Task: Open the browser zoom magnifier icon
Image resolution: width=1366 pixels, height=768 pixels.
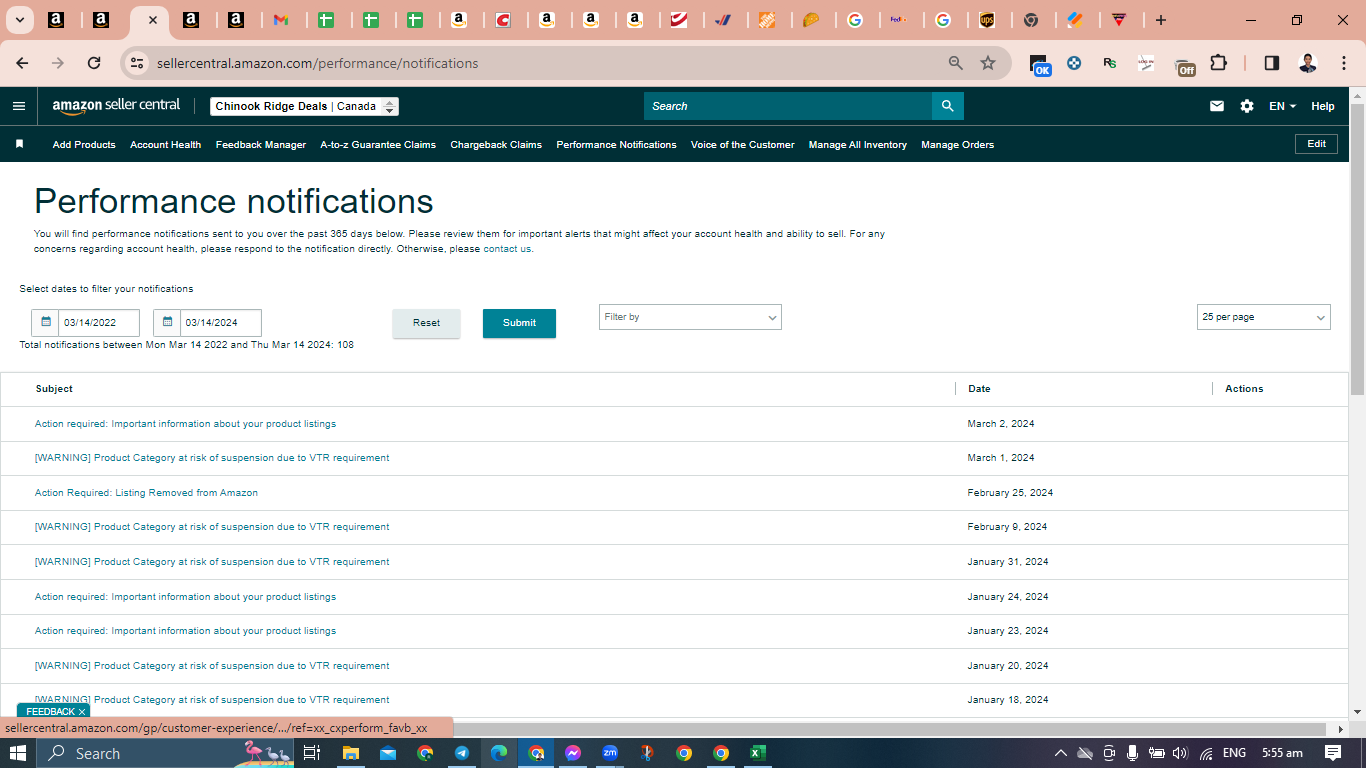Action: pyautogui.click(x=956, y=63)
